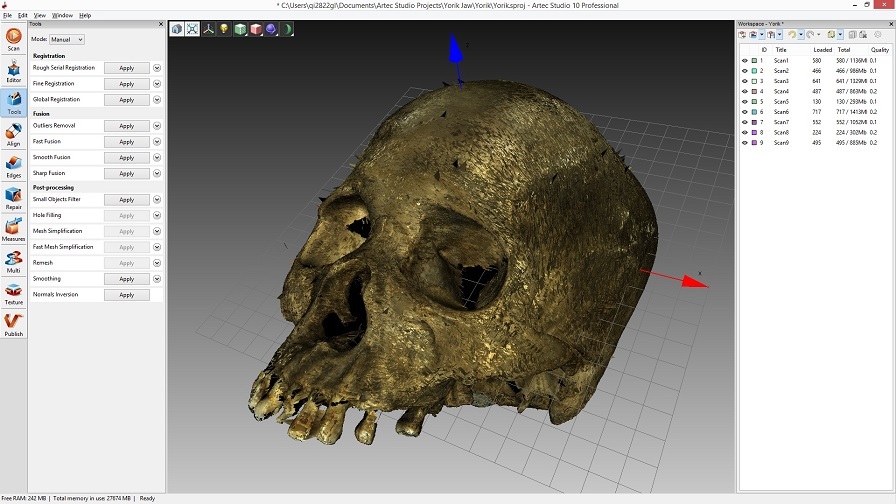Expand the Global Registration settings
The width and height of the screenshot is (896, 504).
[157, 99]
